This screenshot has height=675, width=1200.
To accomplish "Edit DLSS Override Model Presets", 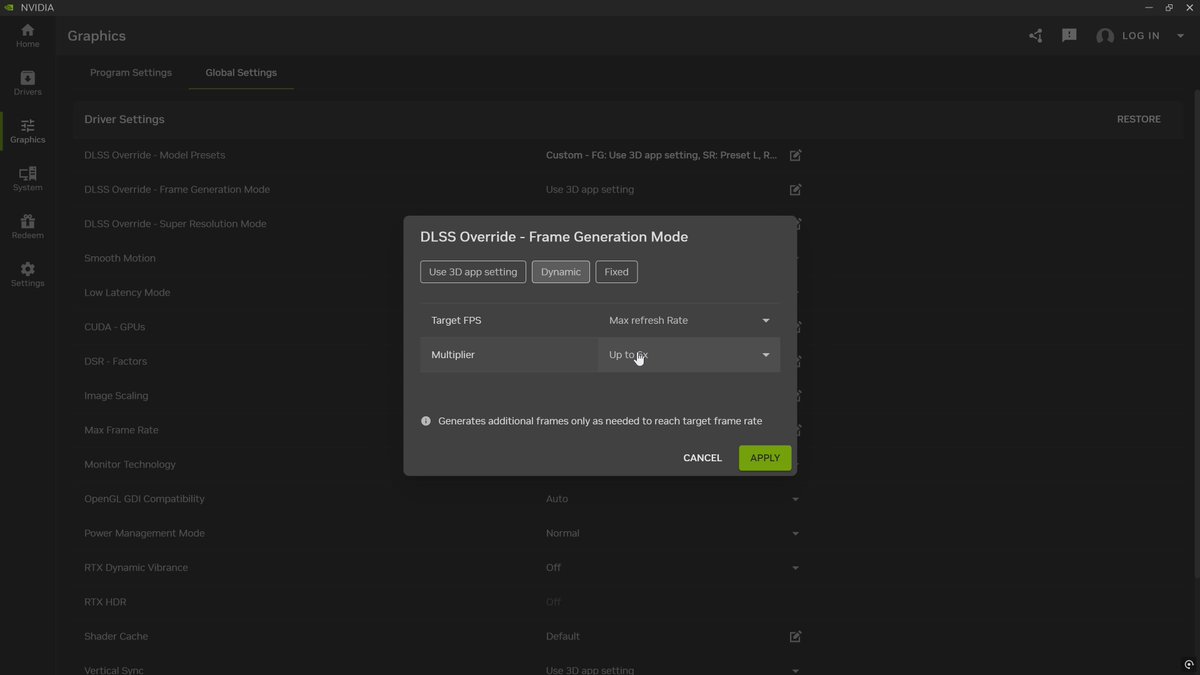I will coord(796,155).
